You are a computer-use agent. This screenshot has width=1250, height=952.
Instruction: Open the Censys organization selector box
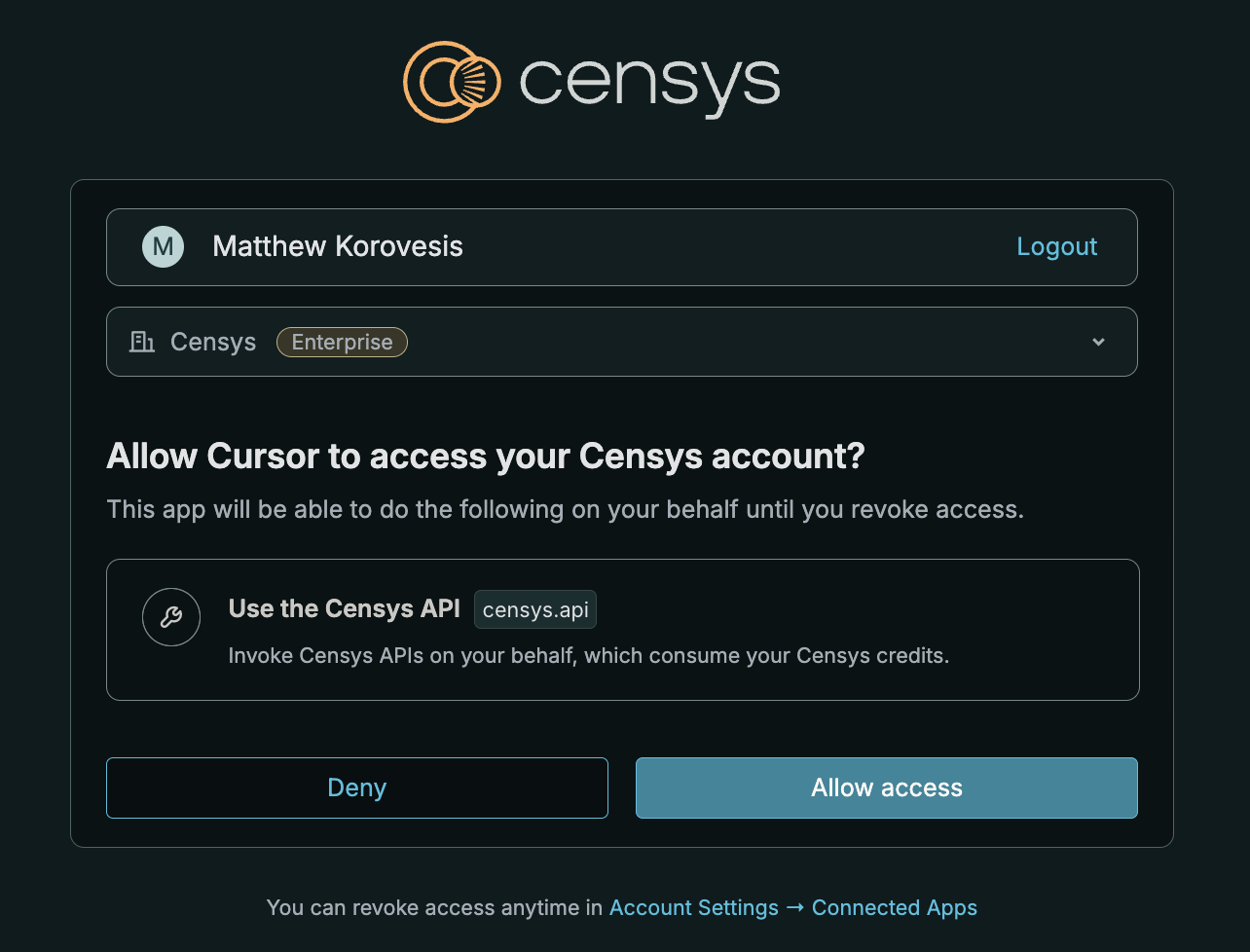(x=622, y=342)
